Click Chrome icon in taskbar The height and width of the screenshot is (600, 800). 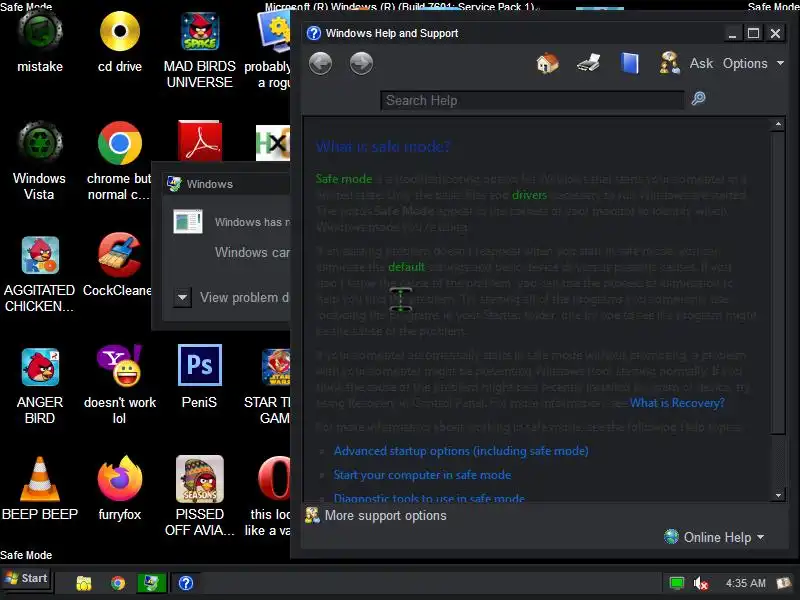tap(118, 583)
